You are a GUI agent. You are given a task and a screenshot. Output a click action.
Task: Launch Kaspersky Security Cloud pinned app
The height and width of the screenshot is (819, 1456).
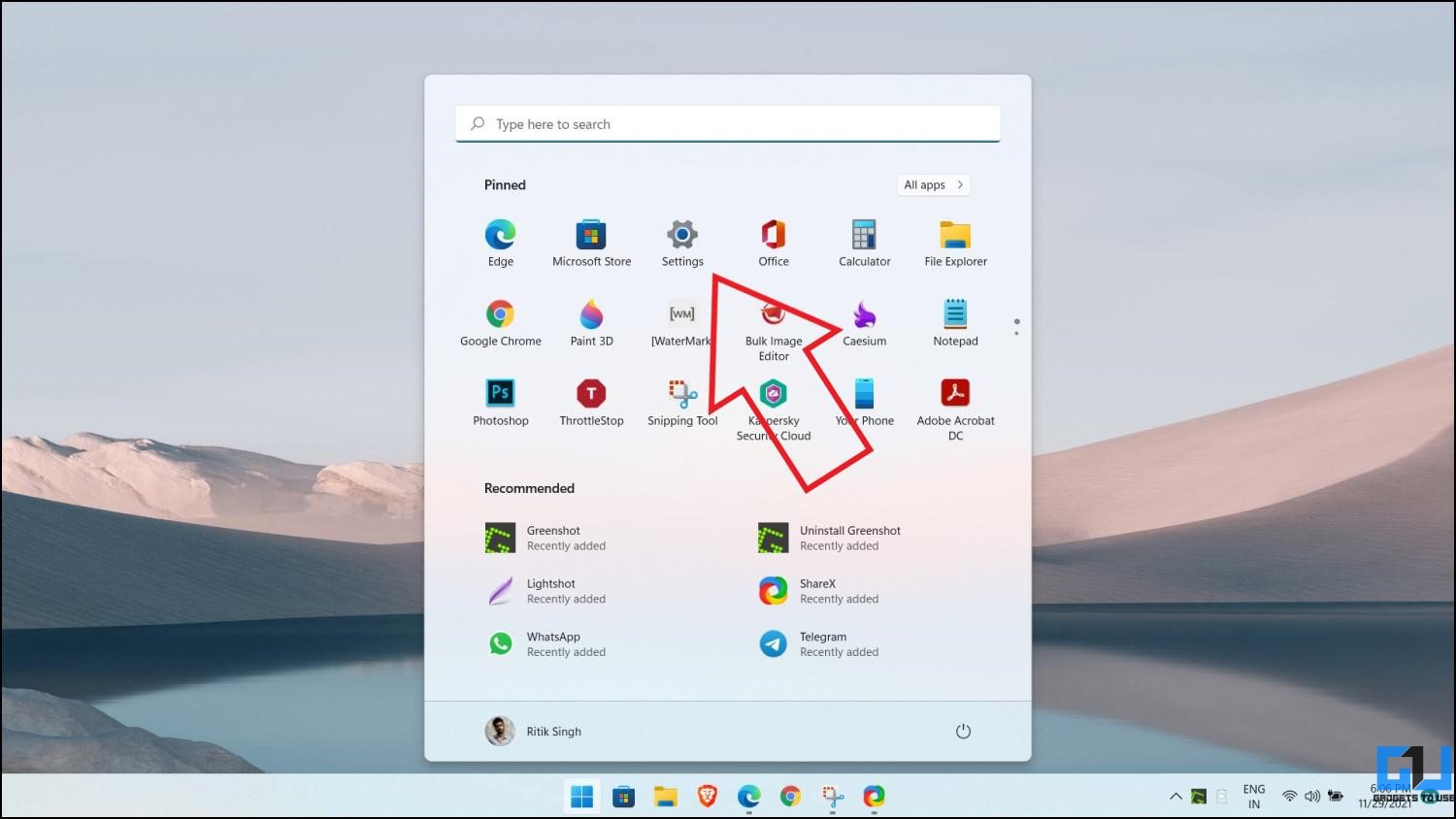pyautogui.click(x=774, y=409)
